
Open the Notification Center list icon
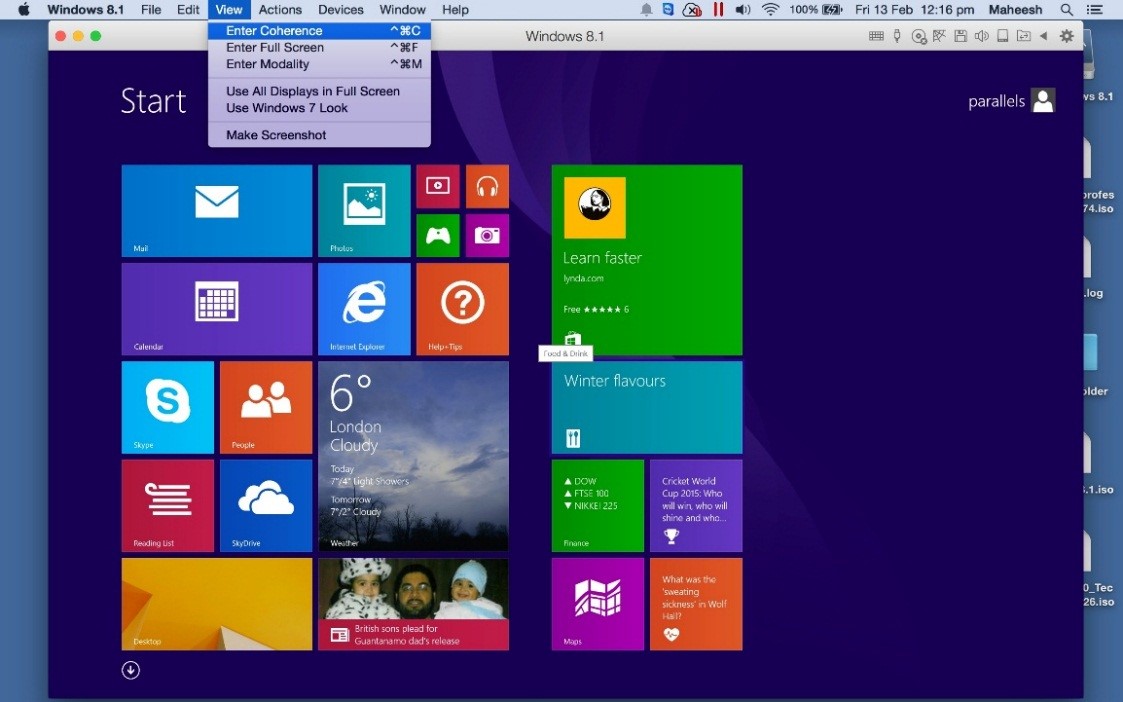click(1094, 9)
